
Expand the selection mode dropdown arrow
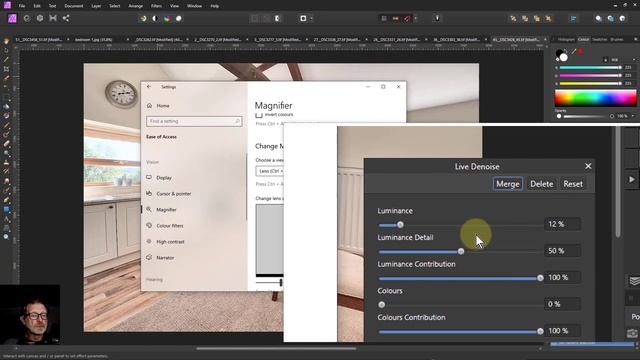pos(311,18)
